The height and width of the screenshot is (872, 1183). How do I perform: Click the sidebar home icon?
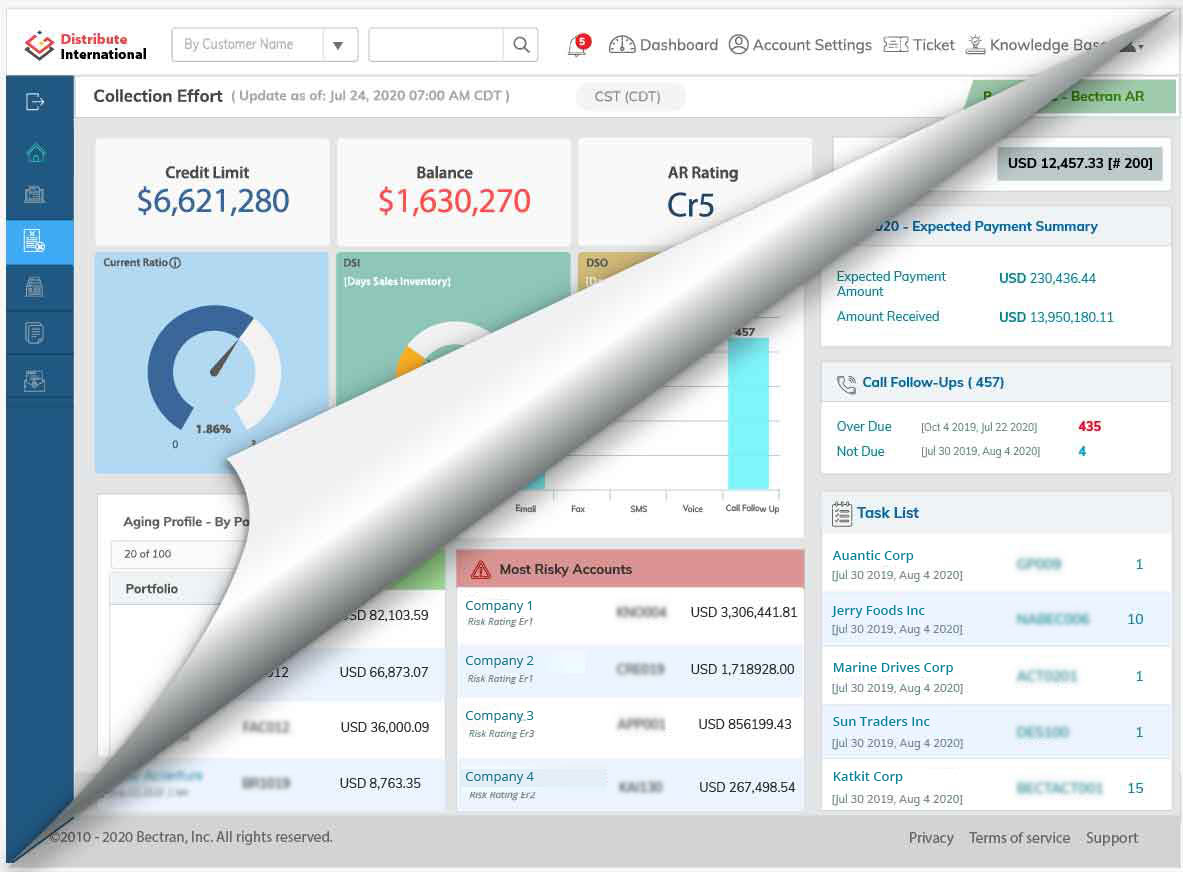click(x=35, y=153)
